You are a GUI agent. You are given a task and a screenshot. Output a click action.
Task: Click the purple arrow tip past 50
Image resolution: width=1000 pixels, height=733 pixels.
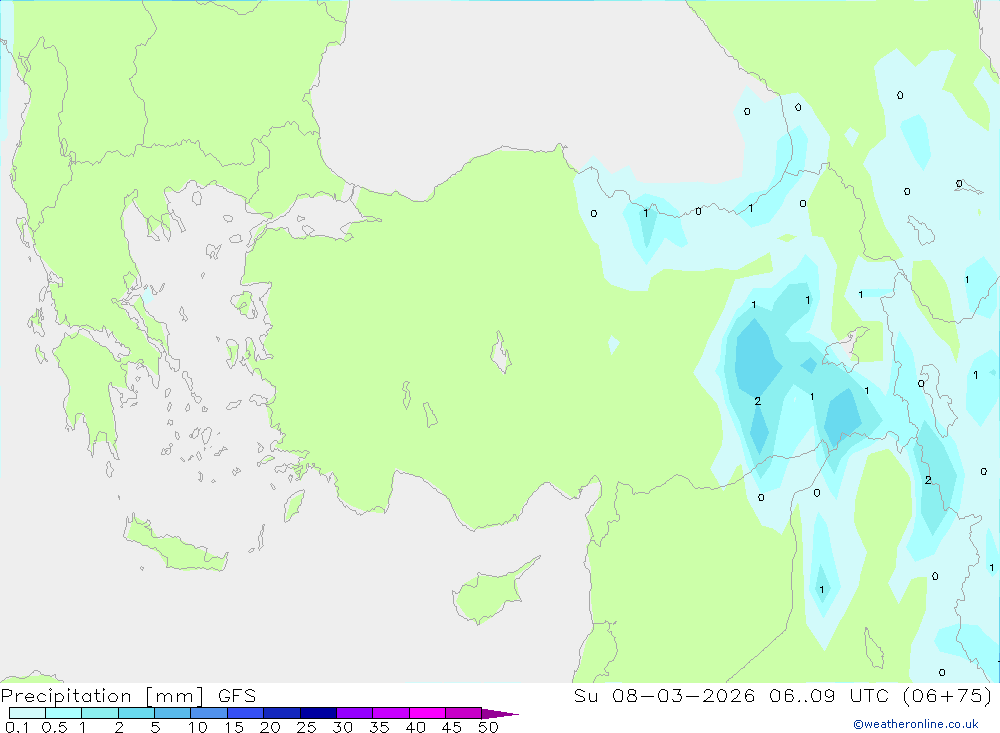[x=500, y=714]
